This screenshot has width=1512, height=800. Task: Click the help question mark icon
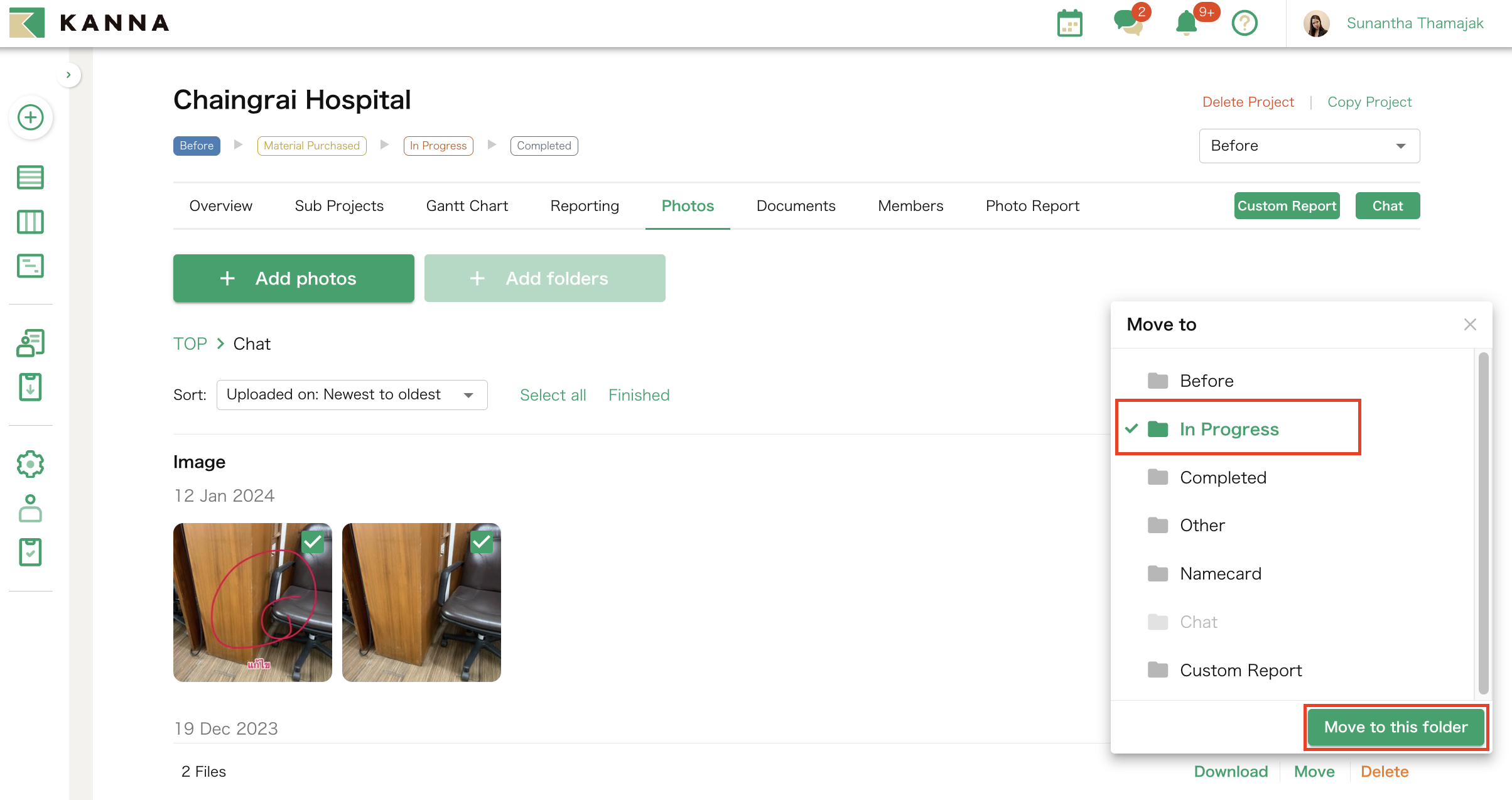pos(1244,24)
